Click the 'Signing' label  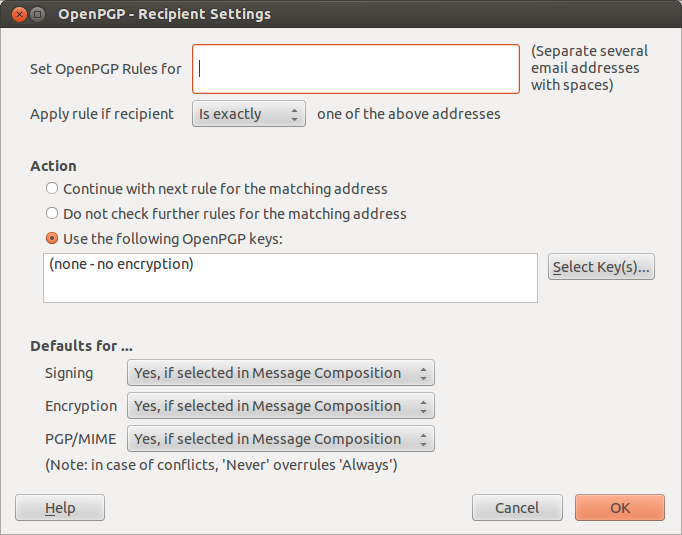[69, 373]
